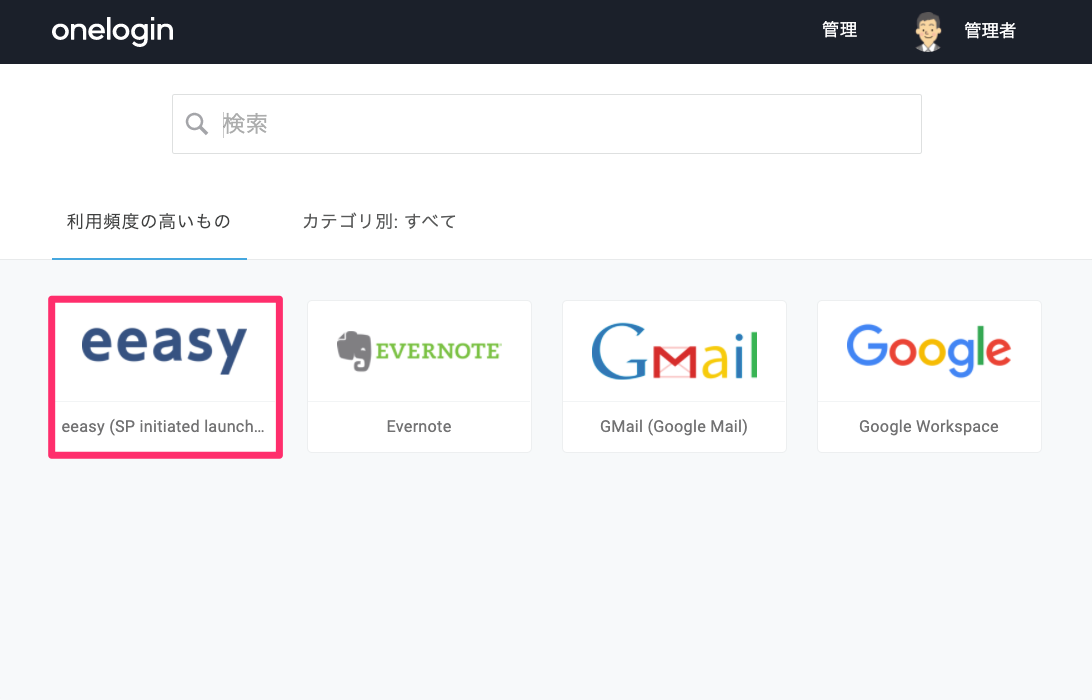Click the onelogin logo

click(113, 31)
